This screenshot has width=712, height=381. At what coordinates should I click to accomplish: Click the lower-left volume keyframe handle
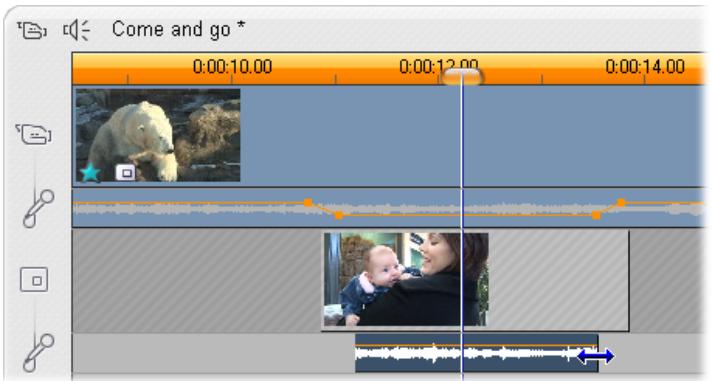coord(339,215)
